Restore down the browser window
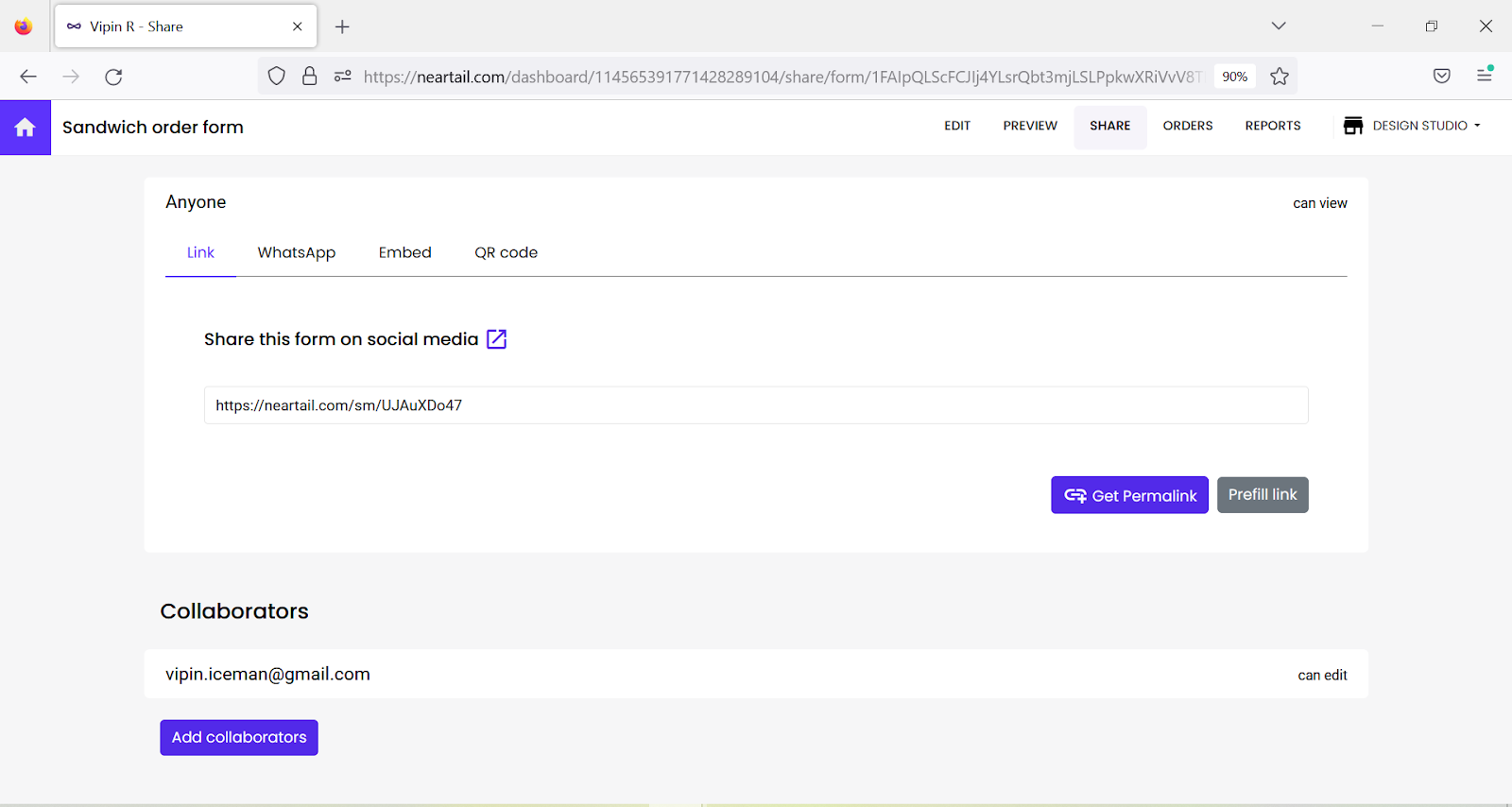This screenshot has width=1512, height=807. [x=1432, y=26]
